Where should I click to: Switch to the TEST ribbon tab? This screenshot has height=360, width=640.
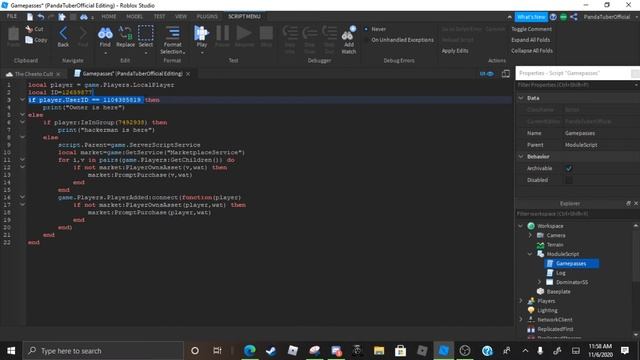(x=159, y=16)
